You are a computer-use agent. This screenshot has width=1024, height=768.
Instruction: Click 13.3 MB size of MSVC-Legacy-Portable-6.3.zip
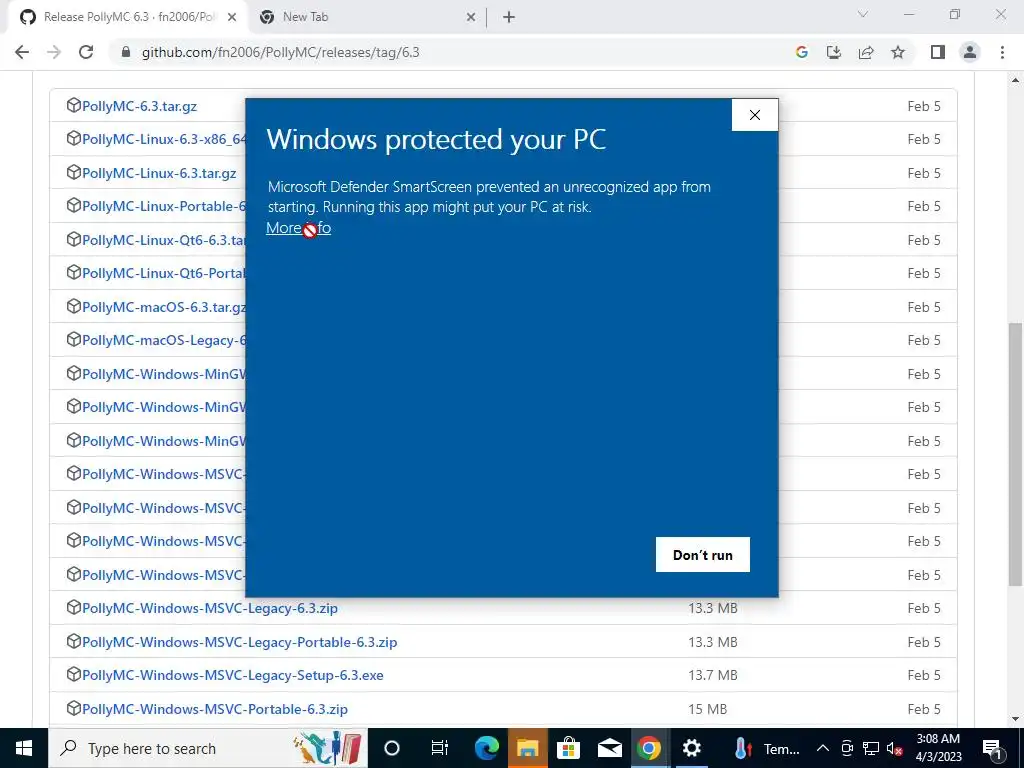tap(712, 642)
